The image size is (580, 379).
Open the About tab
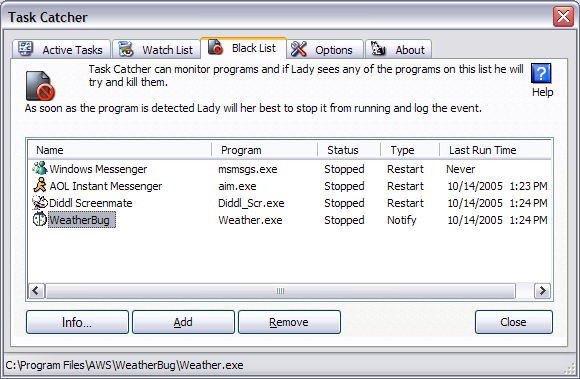tap(398, 49)
